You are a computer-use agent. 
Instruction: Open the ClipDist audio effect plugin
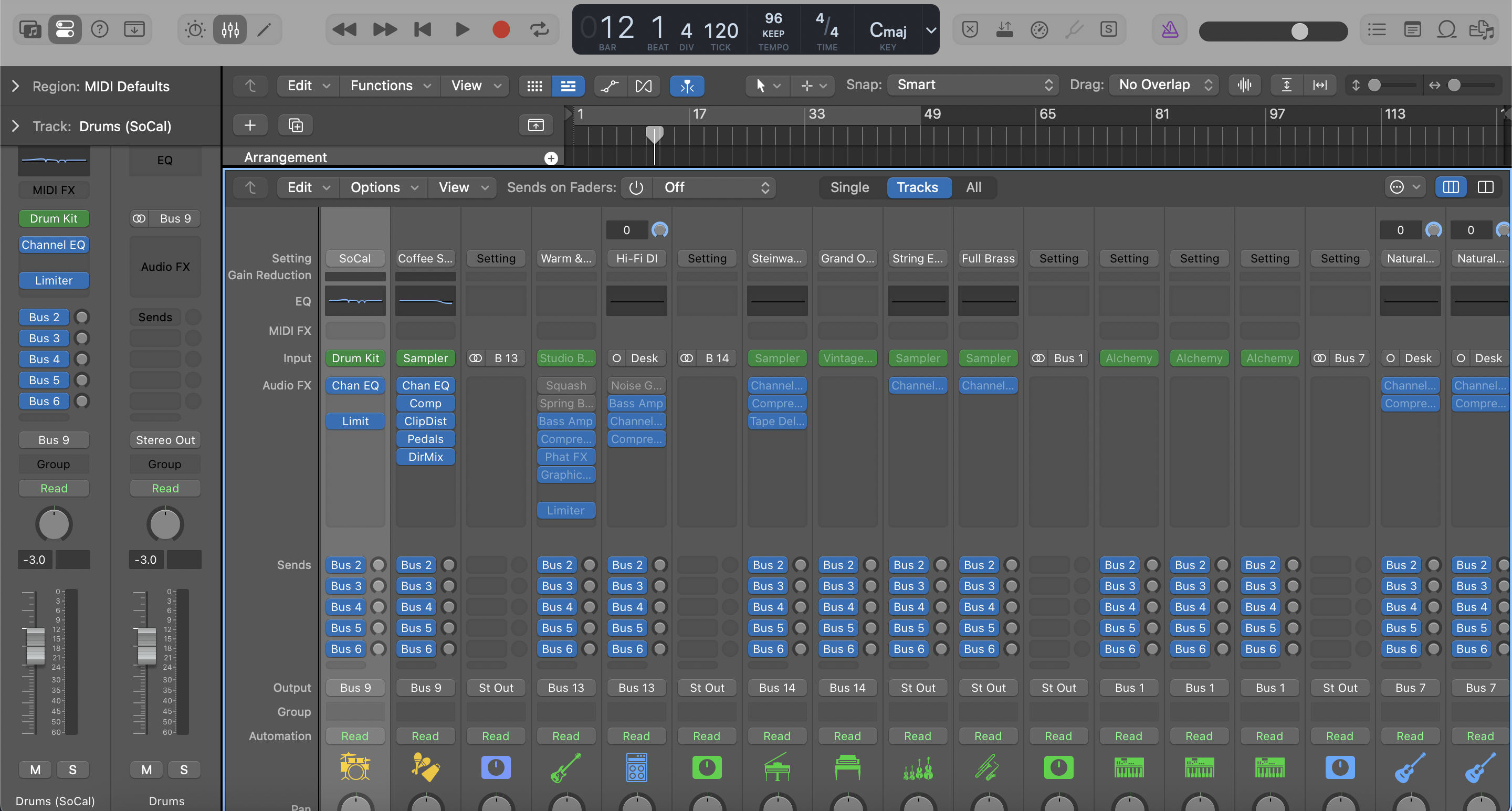pyautogui.click(x=425, y=421)
